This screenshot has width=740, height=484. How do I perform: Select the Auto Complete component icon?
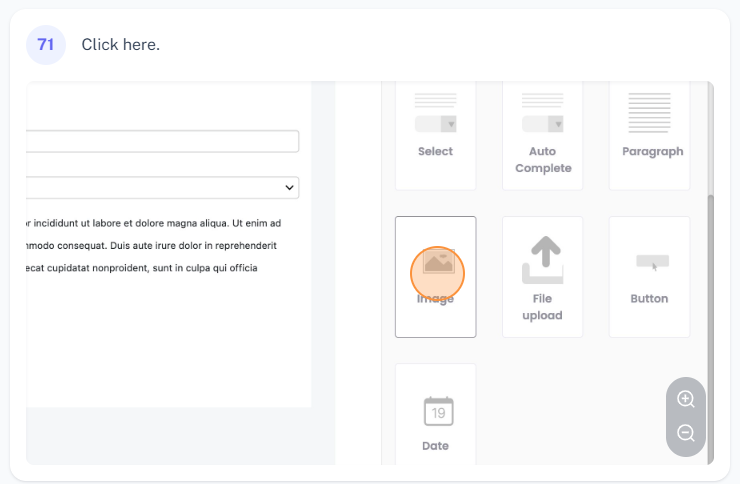point(542,112)
